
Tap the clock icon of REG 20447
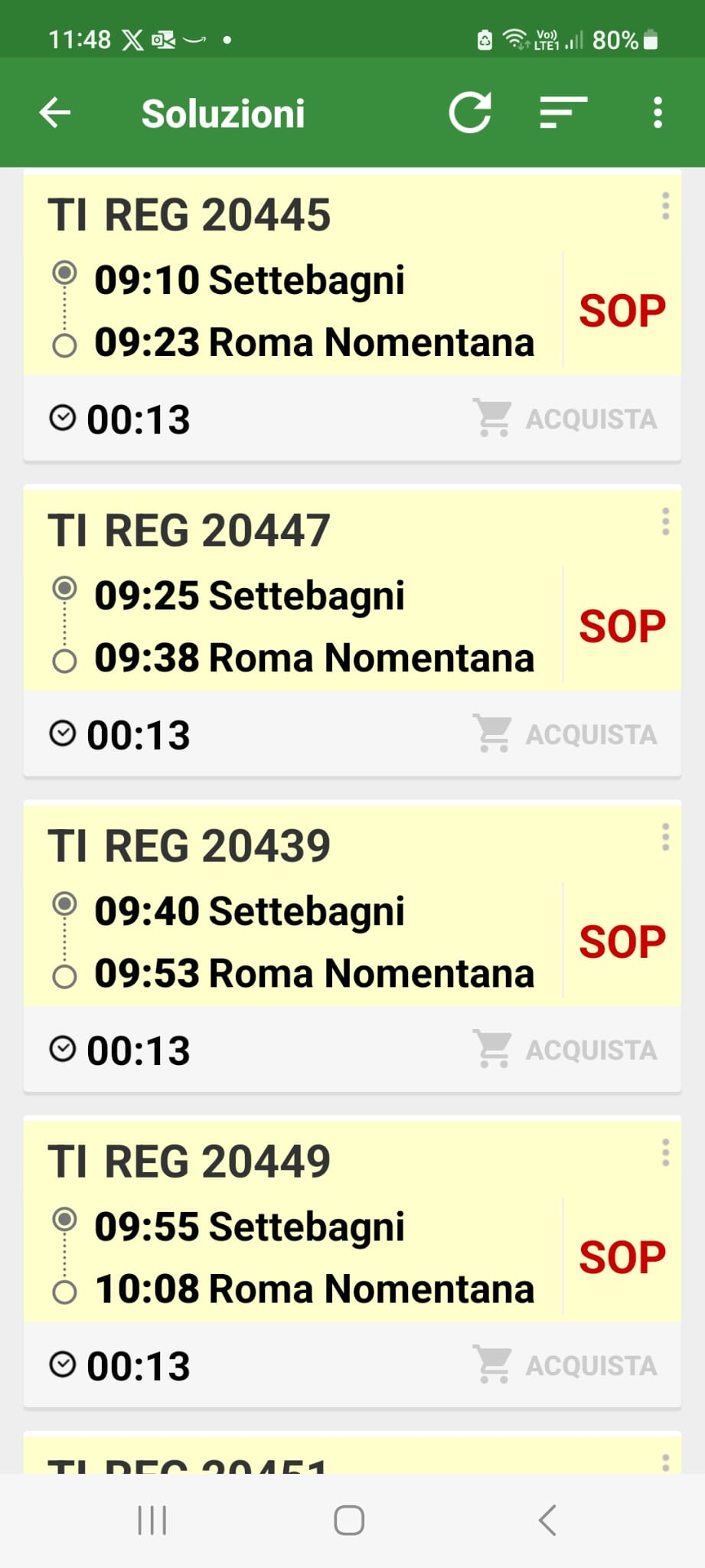(63, 733)
